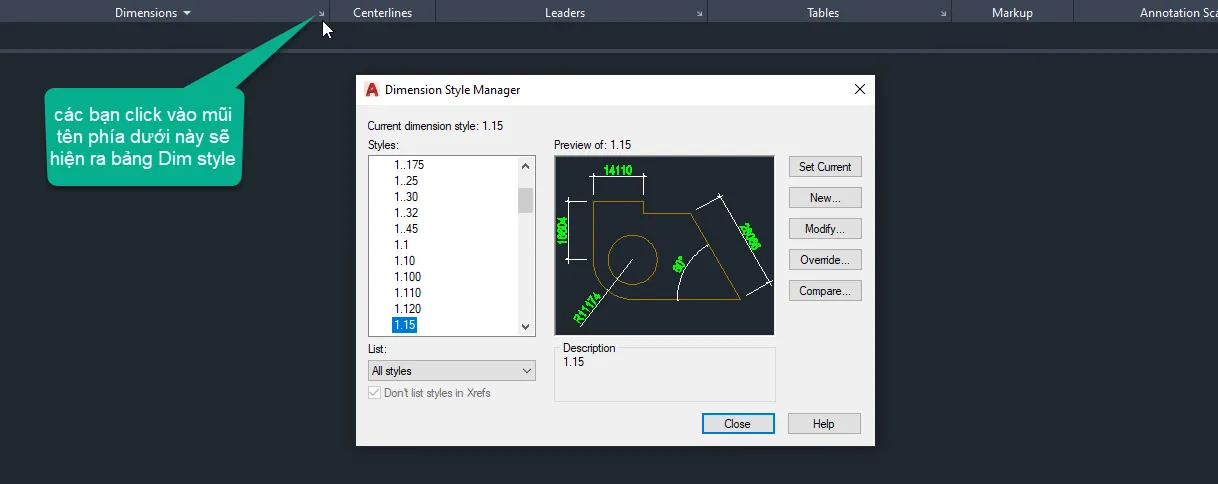The width and height of the screenshot is (1218, 484).
Task: Click the Override... button
Action: click(825, 260)
